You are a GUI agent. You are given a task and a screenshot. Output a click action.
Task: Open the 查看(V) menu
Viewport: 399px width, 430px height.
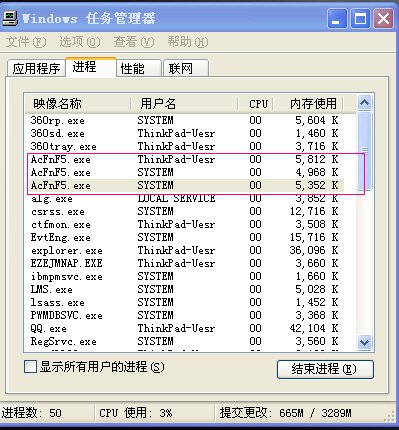coord(134,42)
